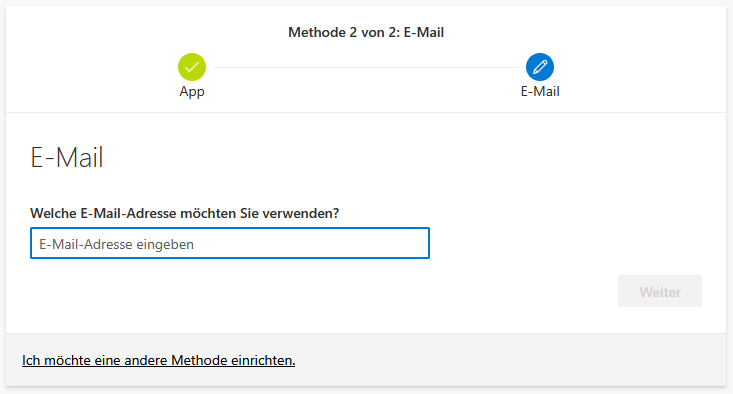Click the white checkmark inside the green circle
Screen dimensions: 733x394
pos(192,68)
